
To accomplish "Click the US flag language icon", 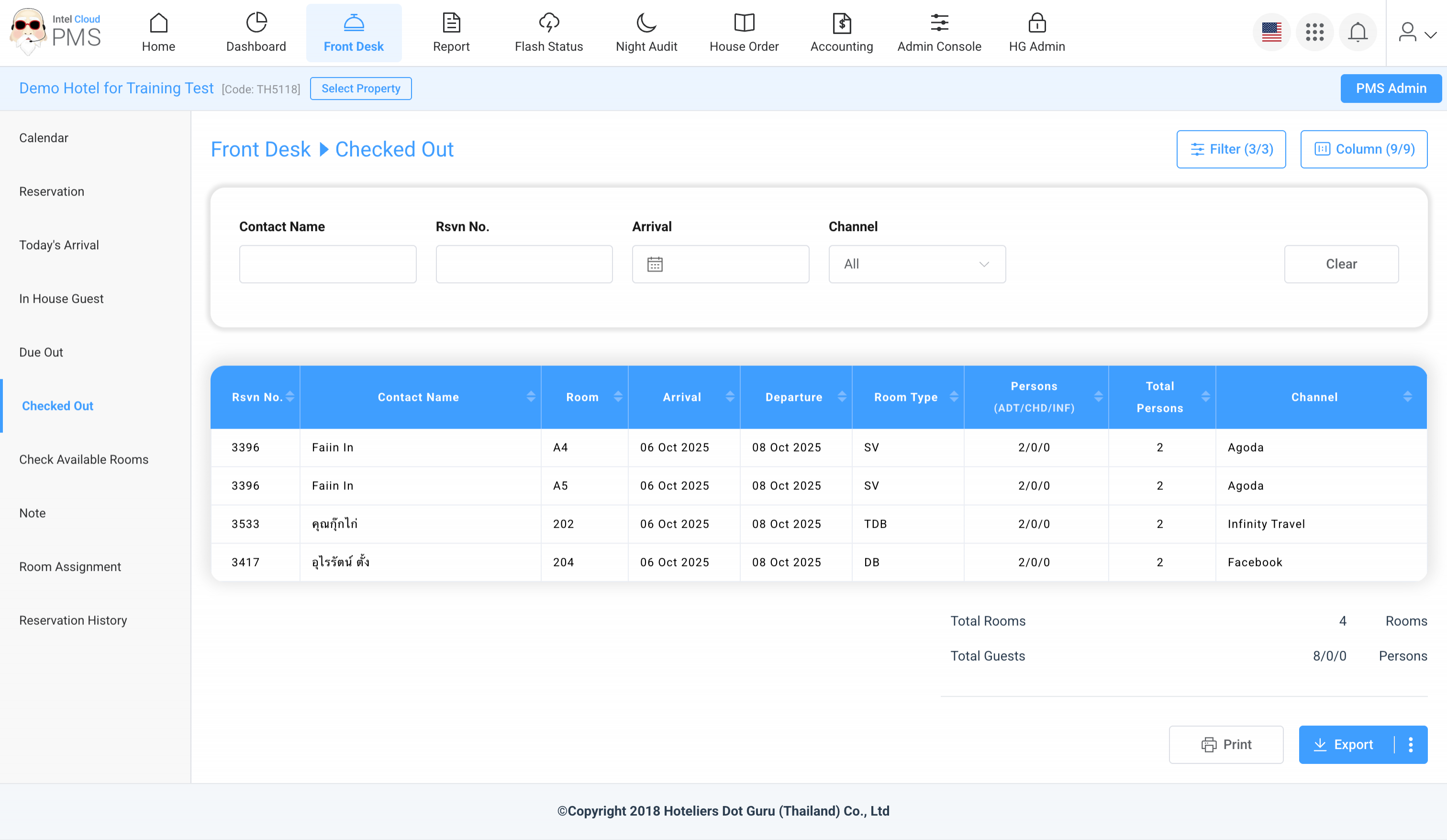I will (x=1271, y=32).
